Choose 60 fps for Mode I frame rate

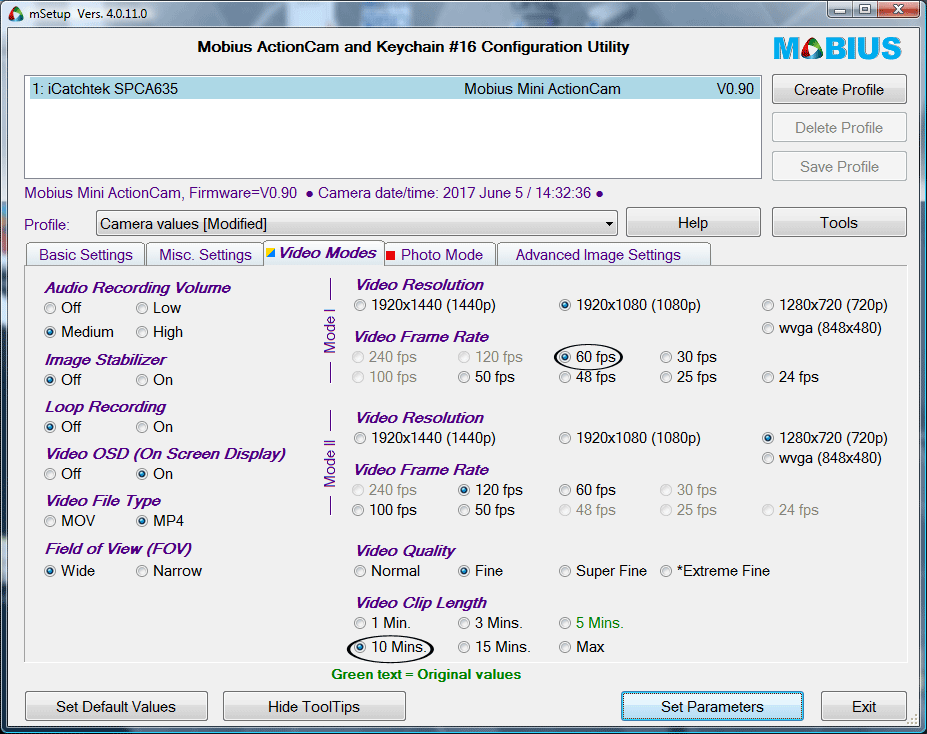(x=587, y=357)
